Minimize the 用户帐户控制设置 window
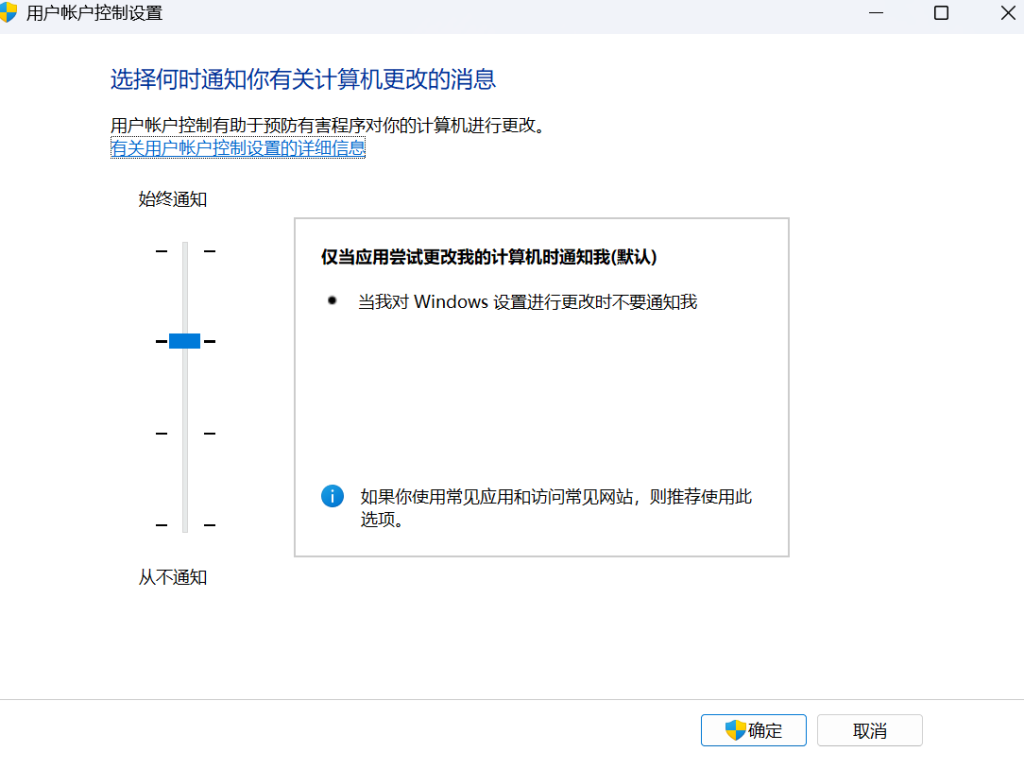The image size is (1024, 769). [x=876, y=13]
